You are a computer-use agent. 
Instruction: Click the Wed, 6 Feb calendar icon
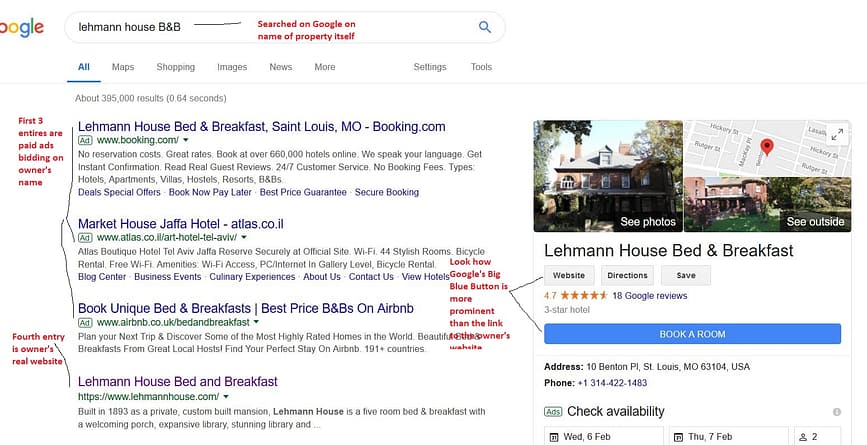click(554, 437)
